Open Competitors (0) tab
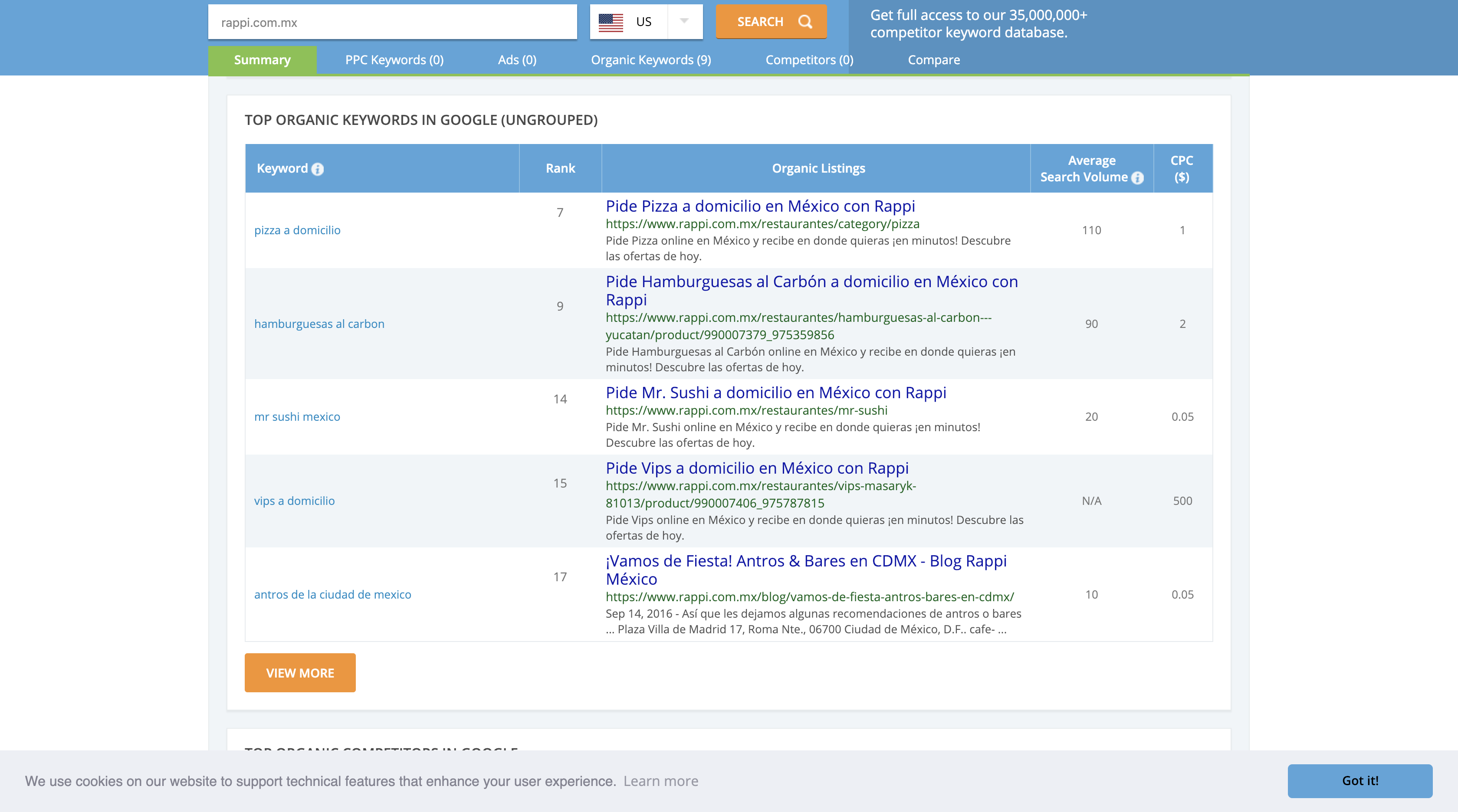 point(809,59)
